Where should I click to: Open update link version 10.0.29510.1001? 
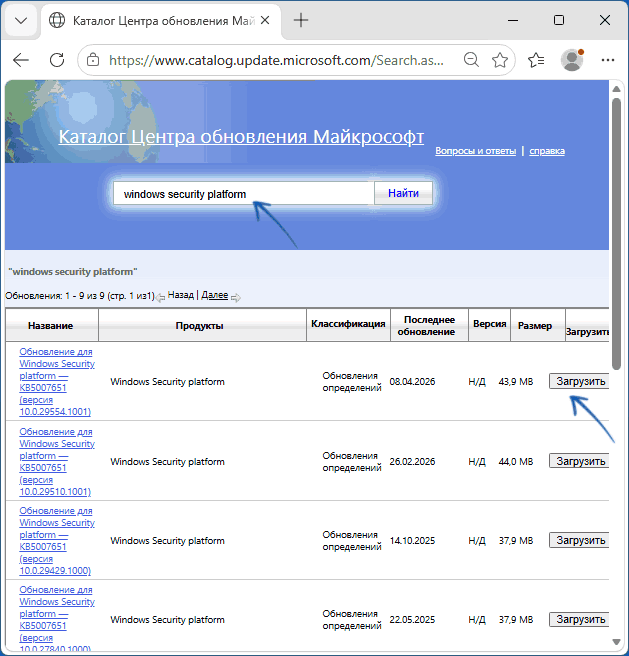(57, 461)
